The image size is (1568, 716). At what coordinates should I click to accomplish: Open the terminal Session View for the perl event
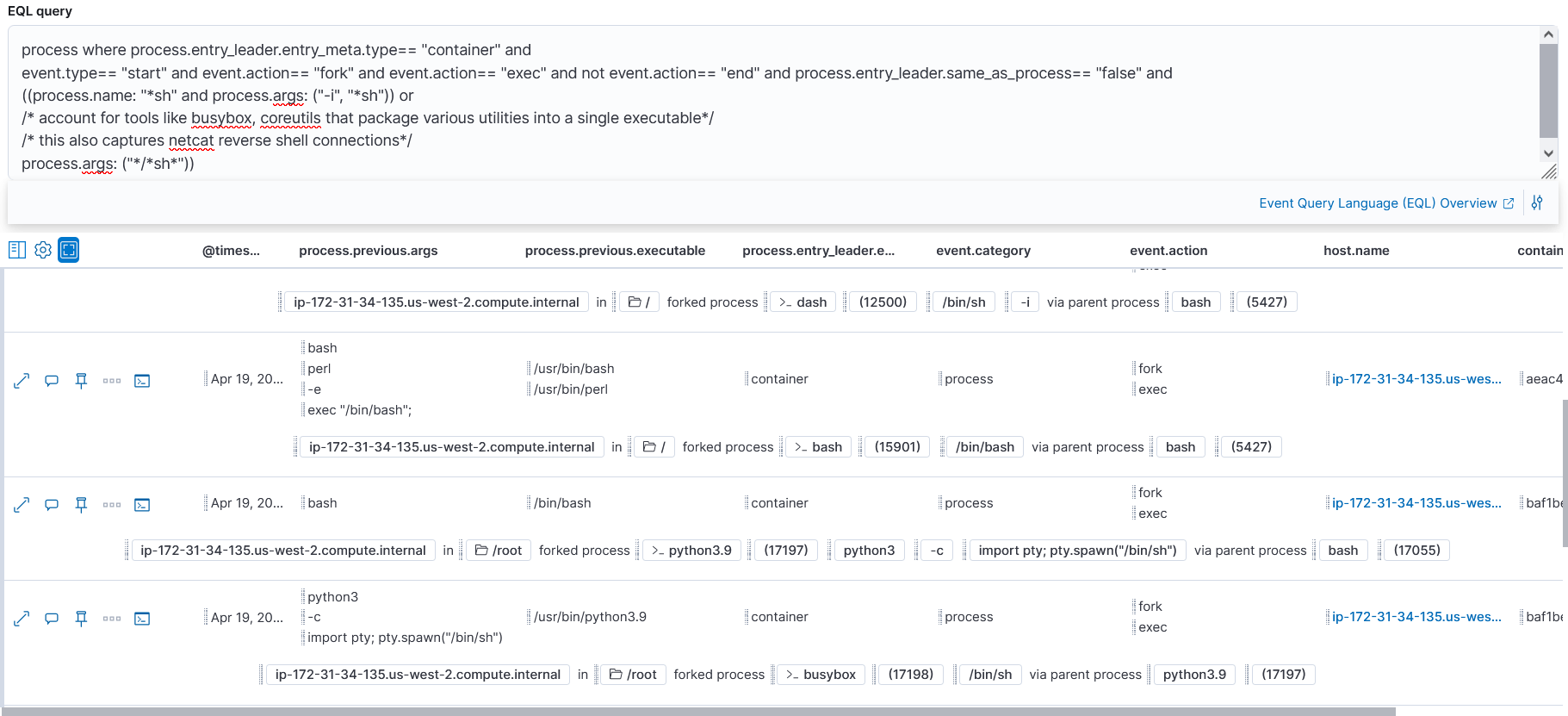(x=142, y=380)
